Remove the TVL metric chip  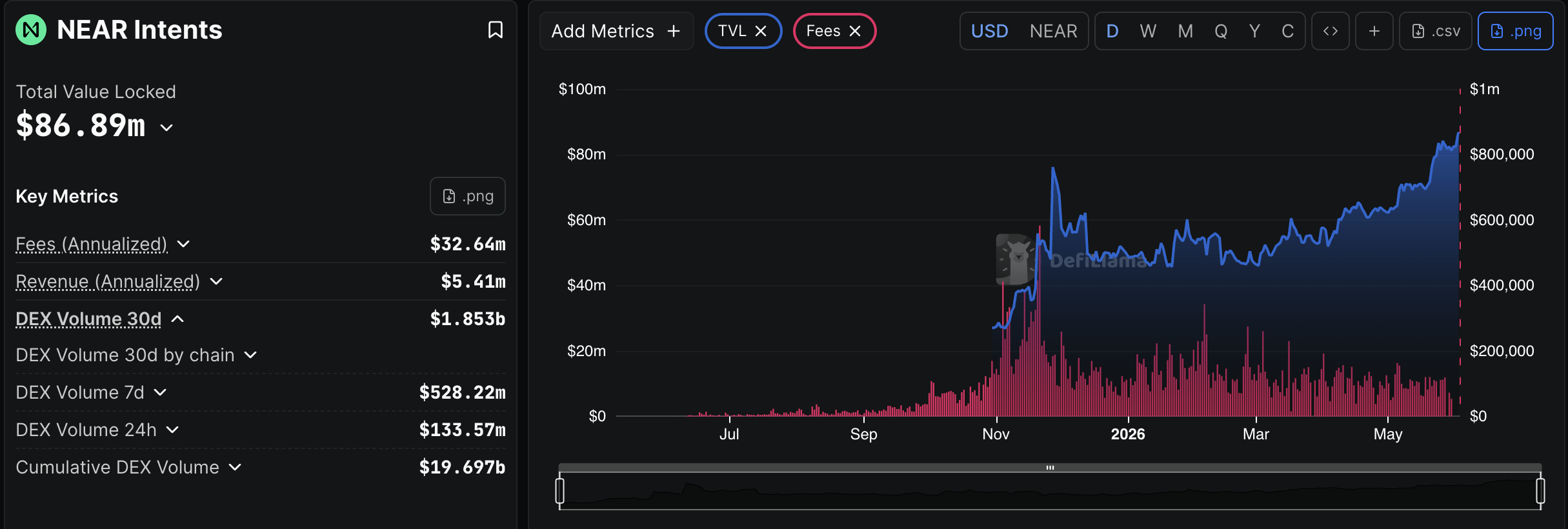point(761,31)
